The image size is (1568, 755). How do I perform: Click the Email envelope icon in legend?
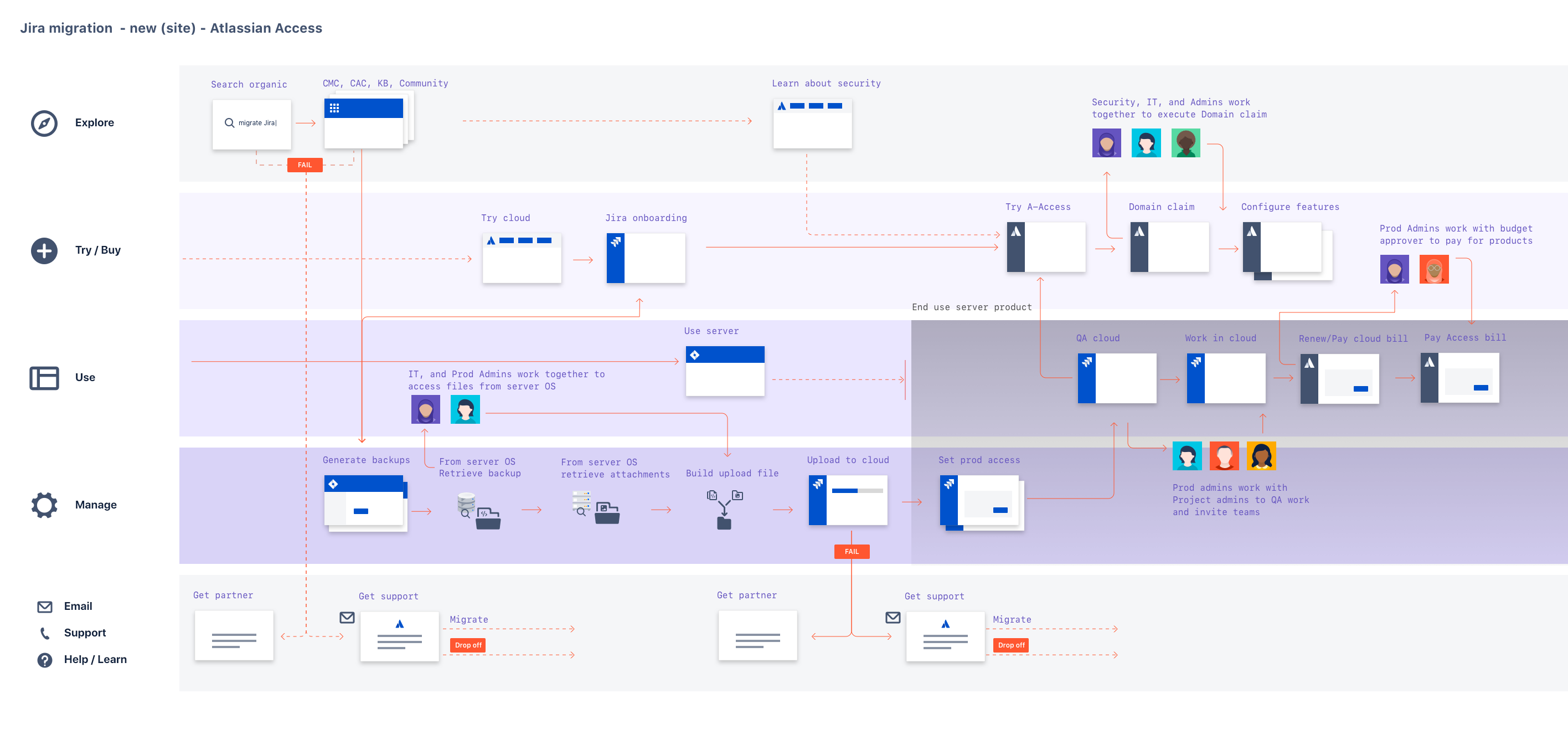pos(44,607)
